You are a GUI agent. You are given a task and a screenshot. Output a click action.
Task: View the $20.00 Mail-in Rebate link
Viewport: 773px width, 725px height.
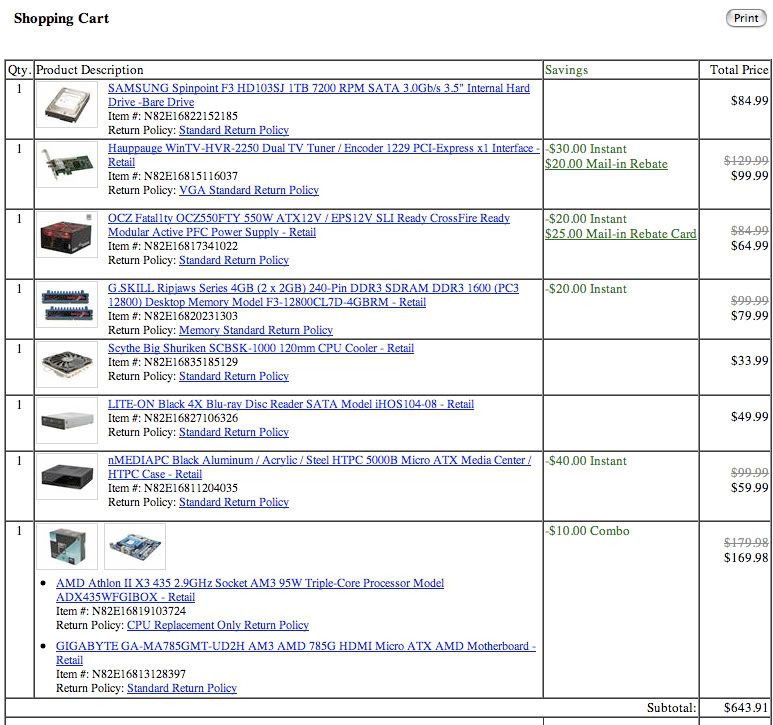click(606, 164)
